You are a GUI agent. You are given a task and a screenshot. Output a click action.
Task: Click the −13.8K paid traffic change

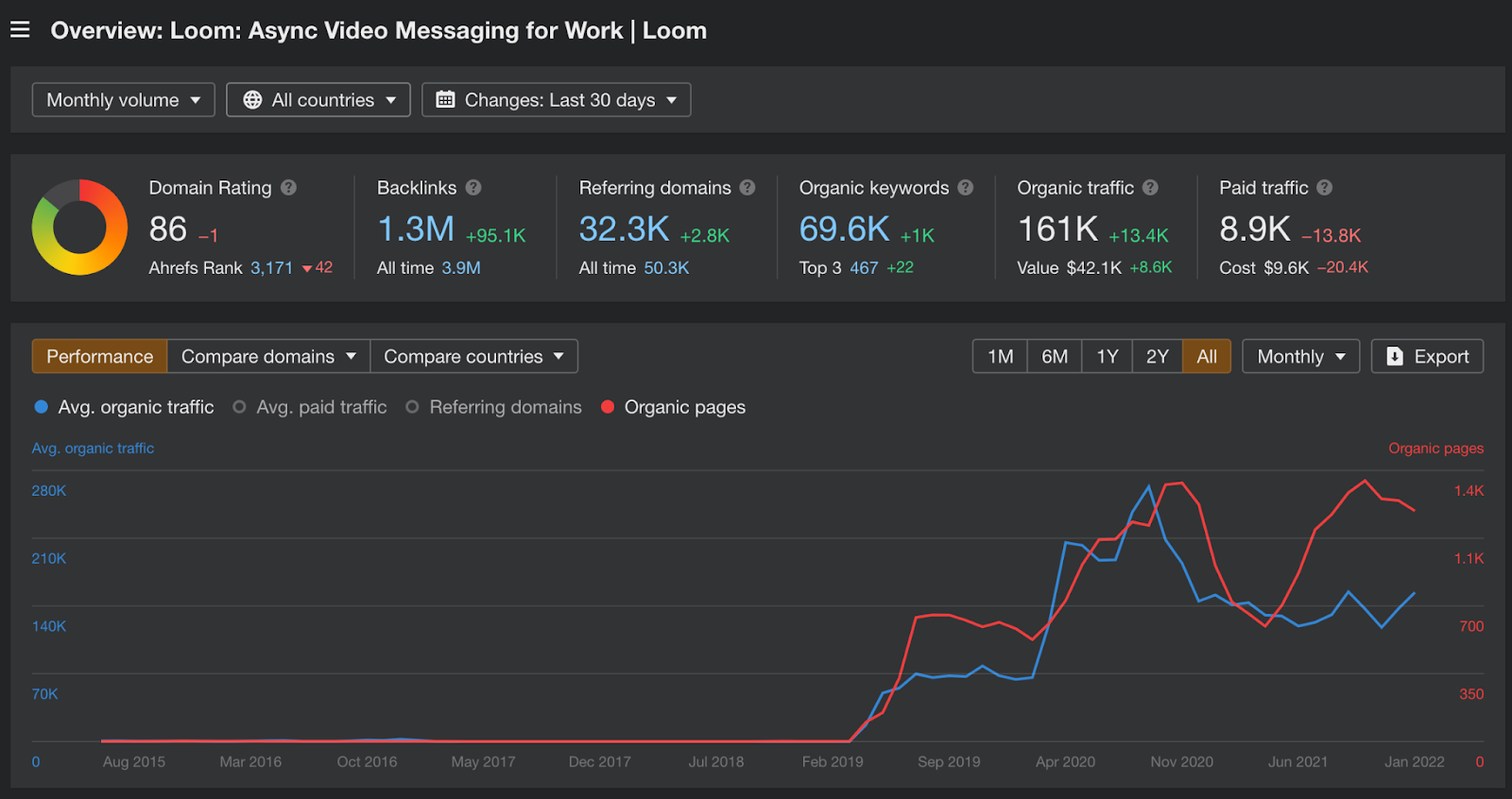click(x=1331, y=235)
